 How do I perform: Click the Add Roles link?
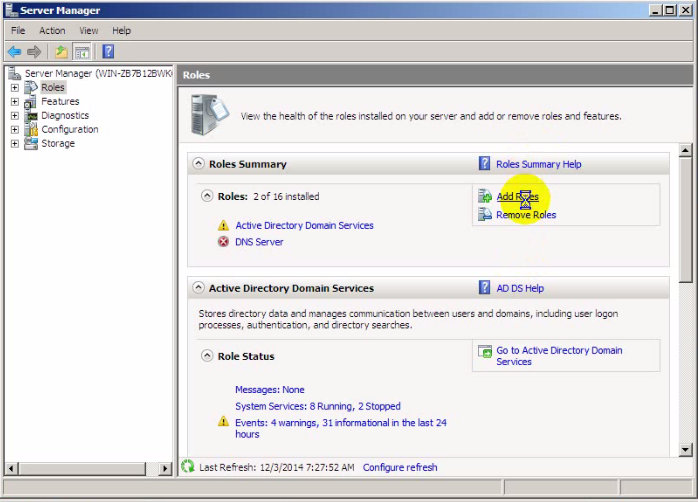[x=517, y=196]
